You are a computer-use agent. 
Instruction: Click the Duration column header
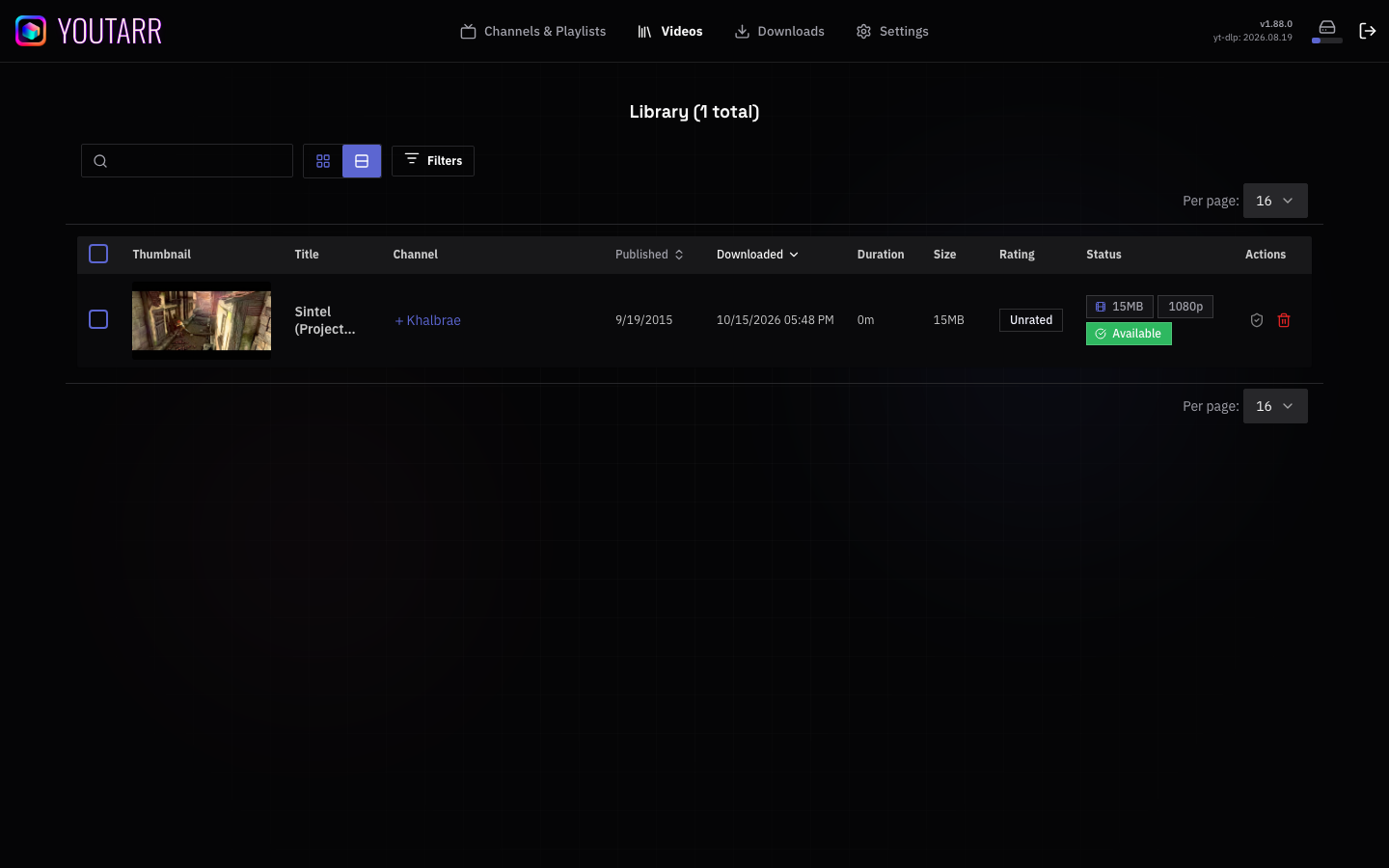(881, 255)
